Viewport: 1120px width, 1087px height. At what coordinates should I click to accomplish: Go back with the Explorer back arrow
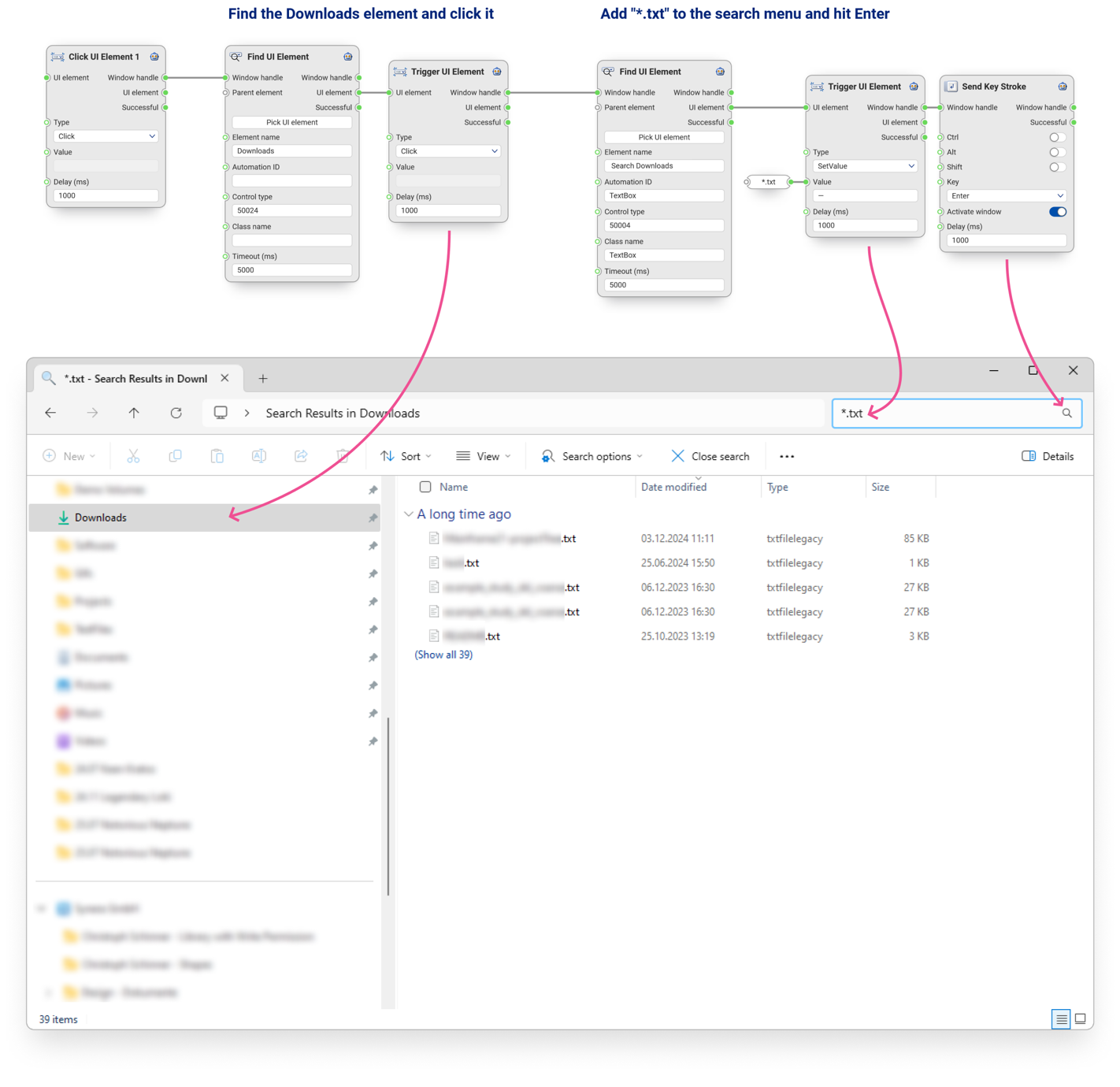(x=50, y=413)
